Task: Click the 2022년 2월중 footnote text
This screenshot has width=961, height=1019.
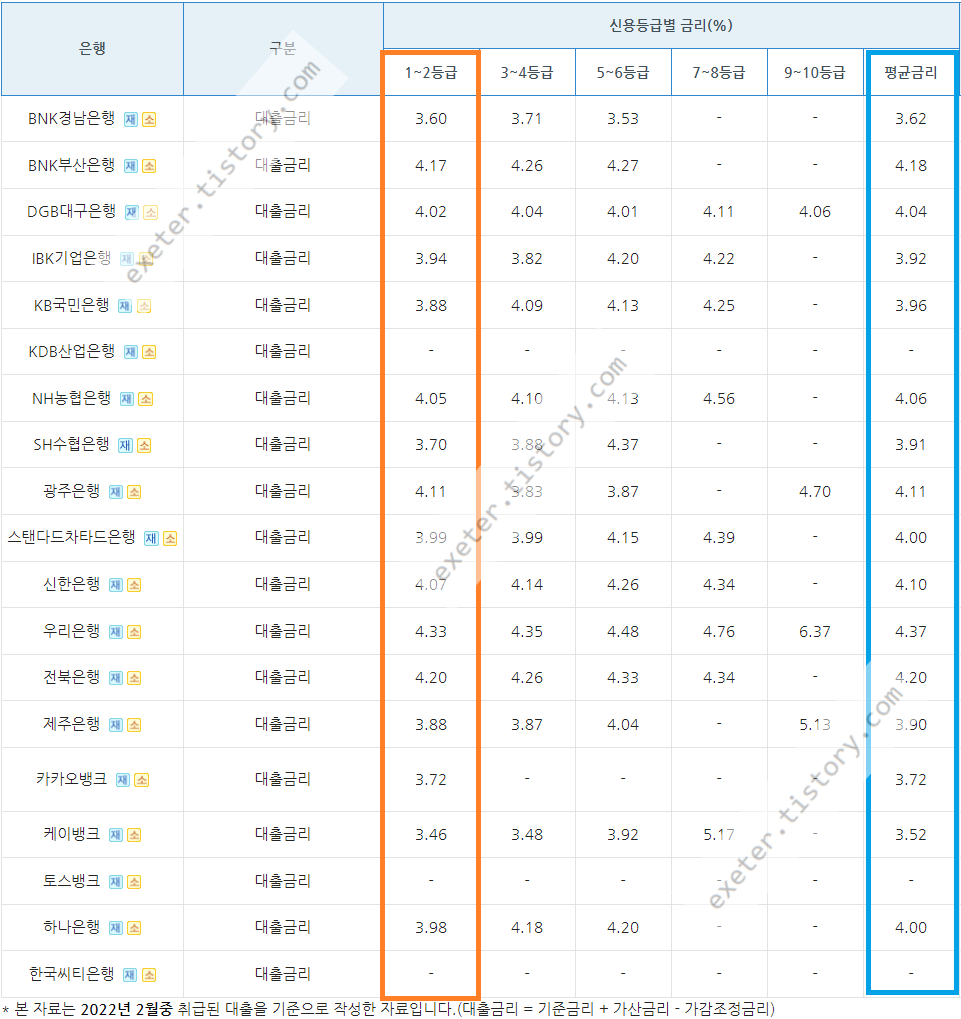Action: coord(127,1009)
